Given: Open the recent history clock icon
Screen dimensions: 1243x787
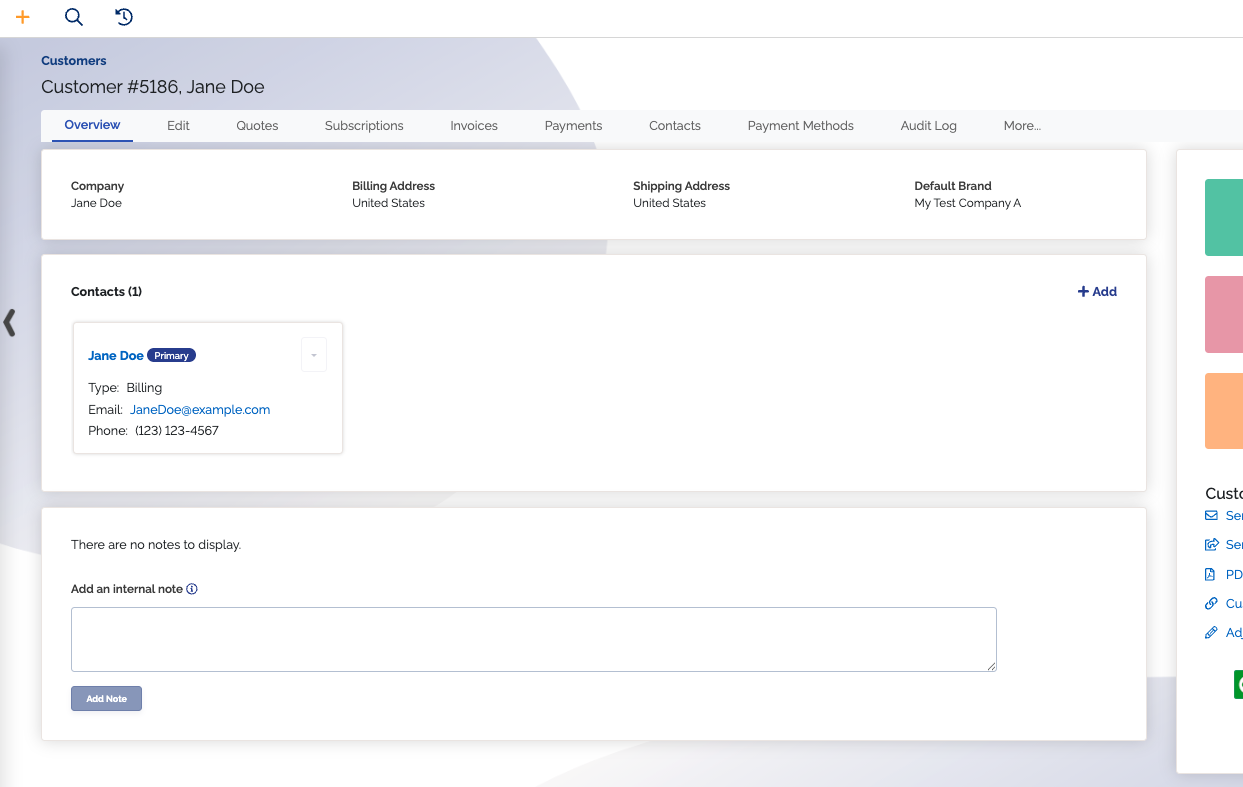Looking at the screenshot, I should (x=124, y=17).
